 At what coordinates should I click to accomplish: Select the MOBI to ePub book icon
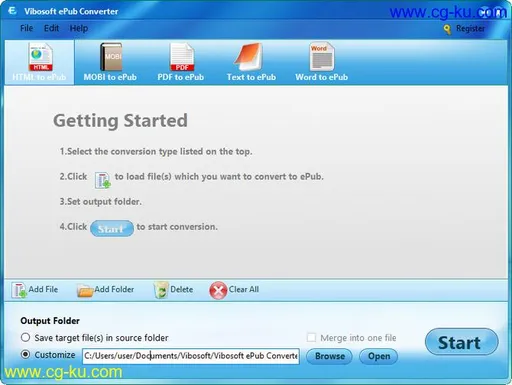111,57
